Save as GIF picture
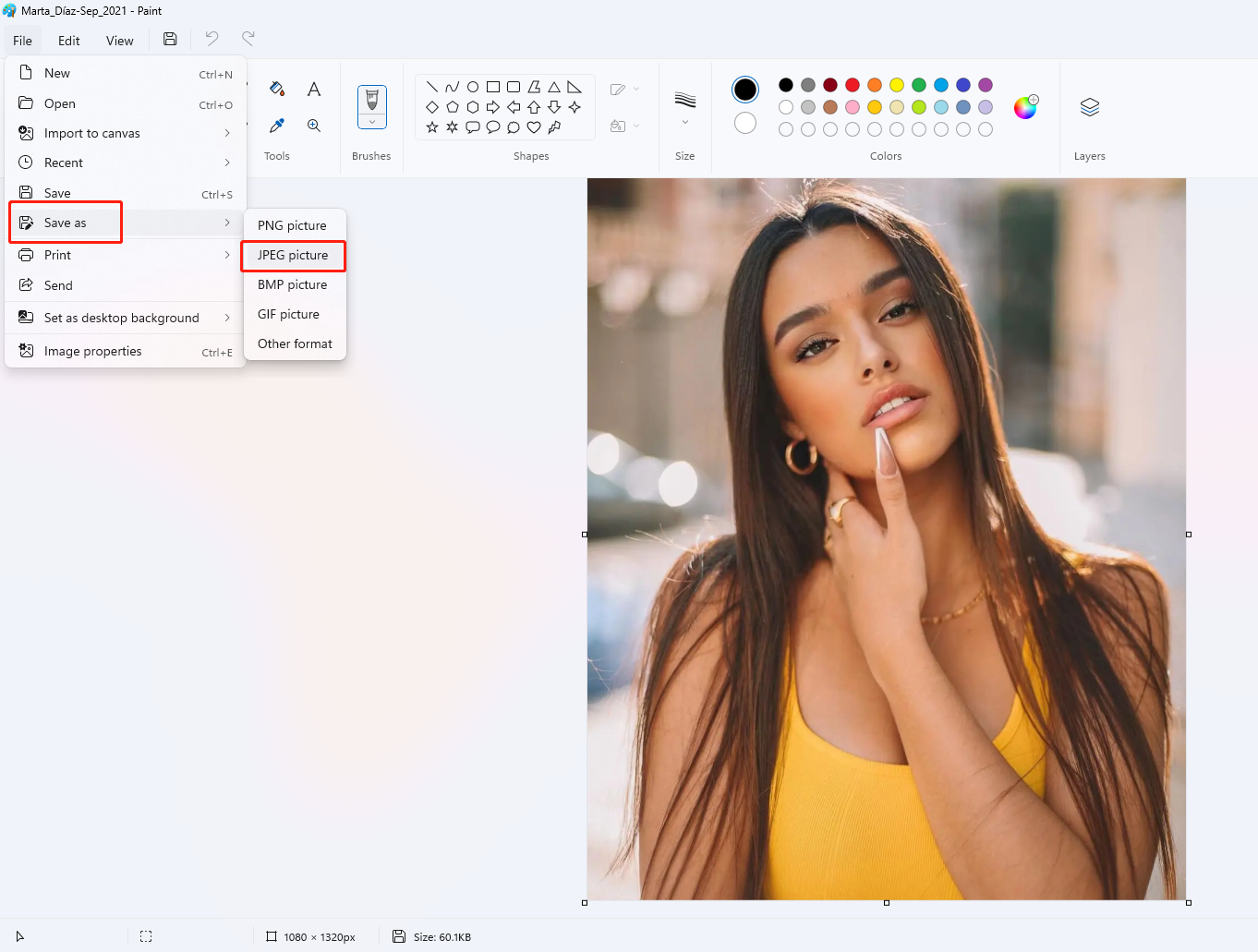This screenshot has width=1258, height=952. click(x=295, y=314)
